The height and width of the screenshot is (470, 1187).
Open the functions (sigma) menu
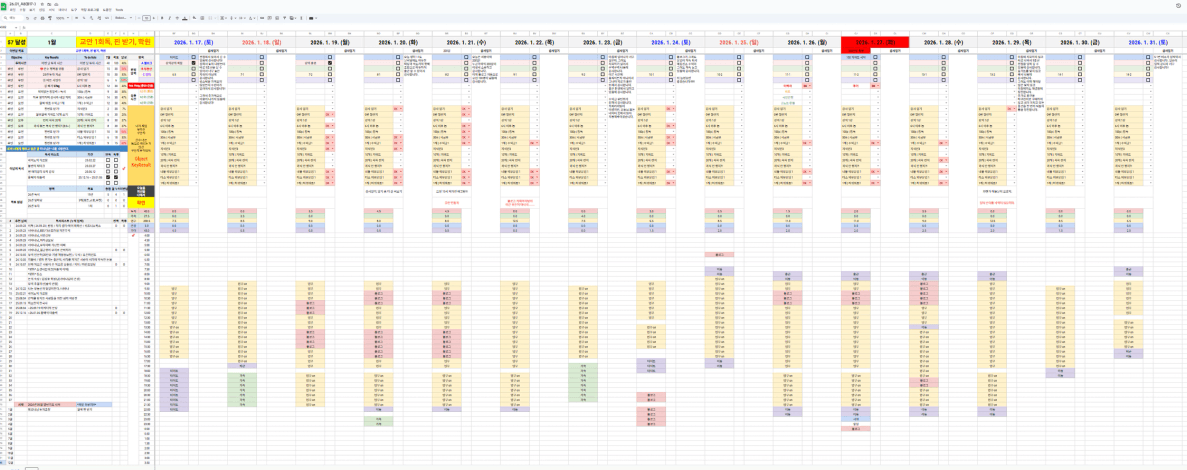[301, 18]
